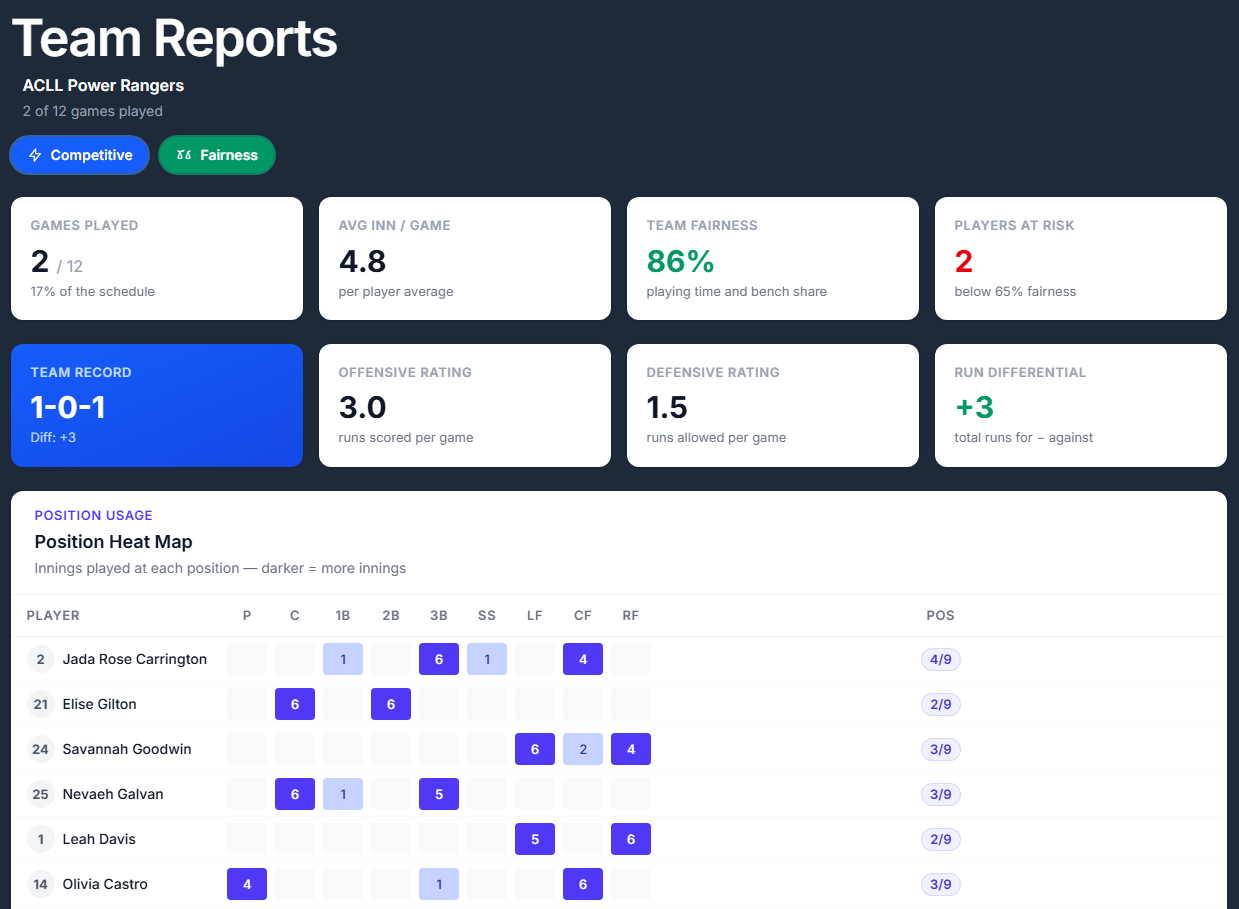Click the 3B column header
Viewport: 1239px width, 909px height.
[x=439, y=615]
